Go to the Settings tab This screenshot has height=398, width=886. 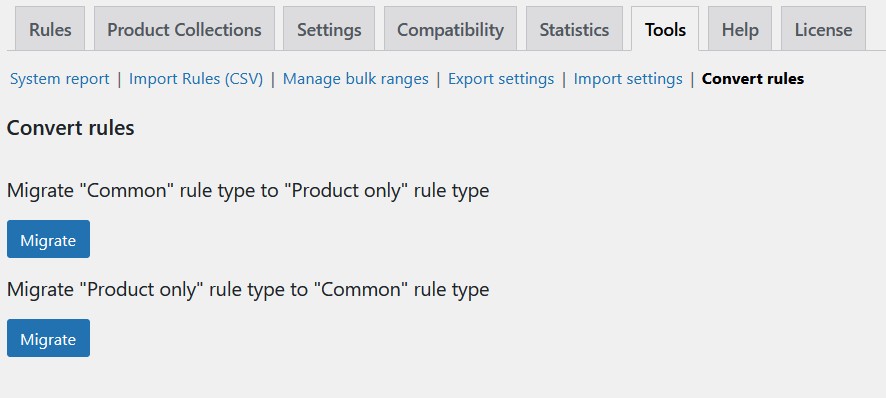pyautogui.click(x=329, y=29)
